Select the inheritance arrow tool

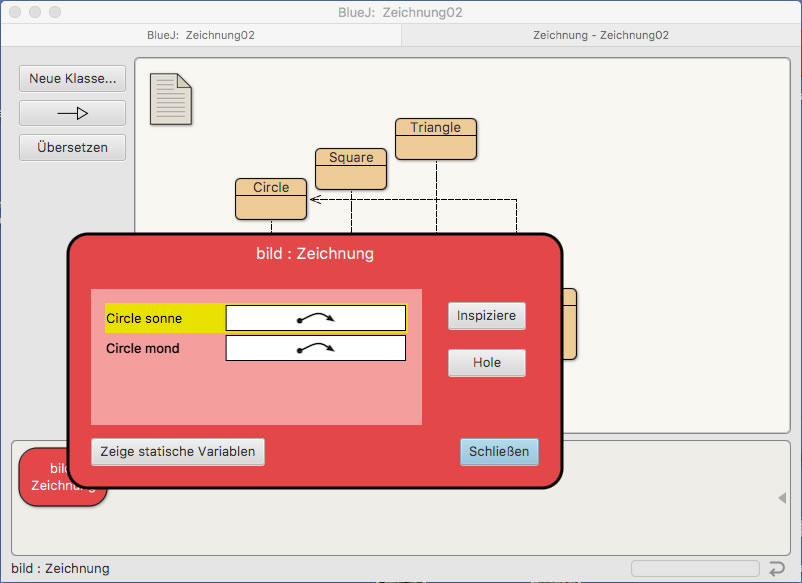point(72,113)
